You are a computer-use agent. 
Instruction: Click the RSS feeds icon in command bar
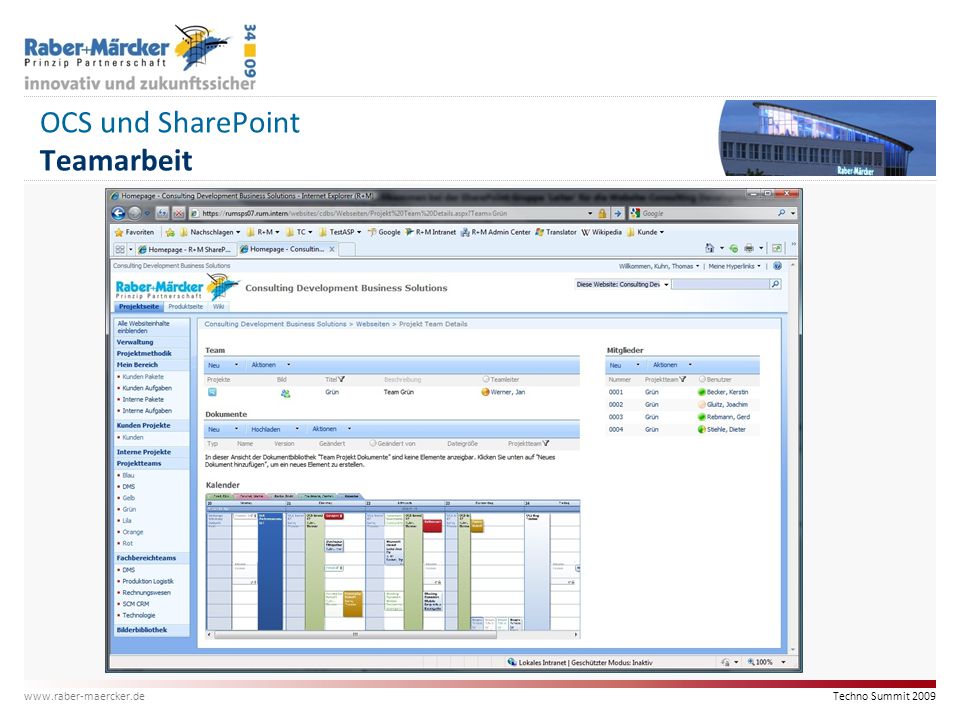pos(733,248)
